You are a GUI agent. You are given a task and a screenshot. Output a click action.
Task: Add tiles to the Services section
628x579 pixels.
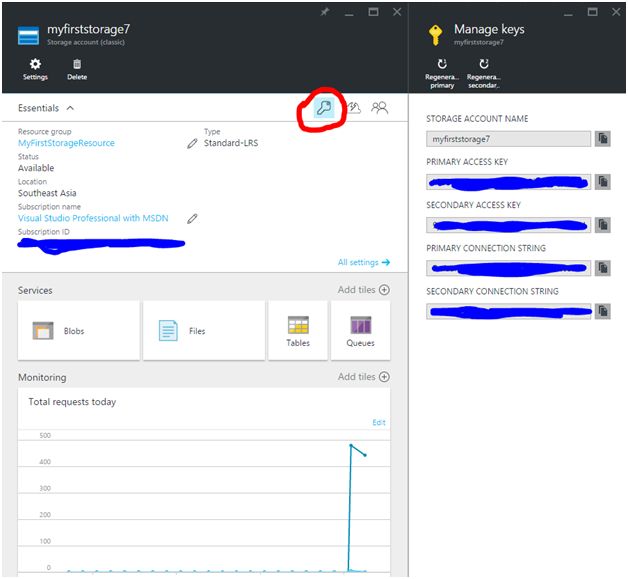tap(363, 290)
